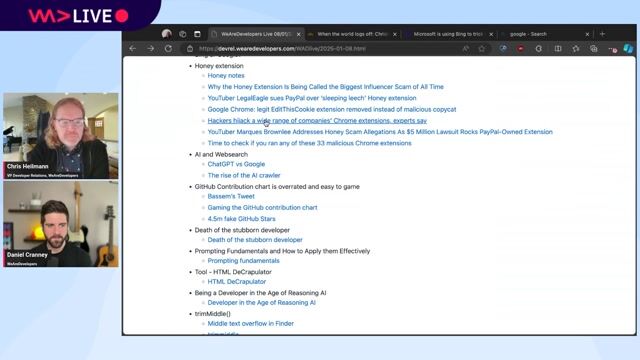
Task: Click 'GitHub Contribution chart is overrated' heading
Action: click(x=277, y=187)
